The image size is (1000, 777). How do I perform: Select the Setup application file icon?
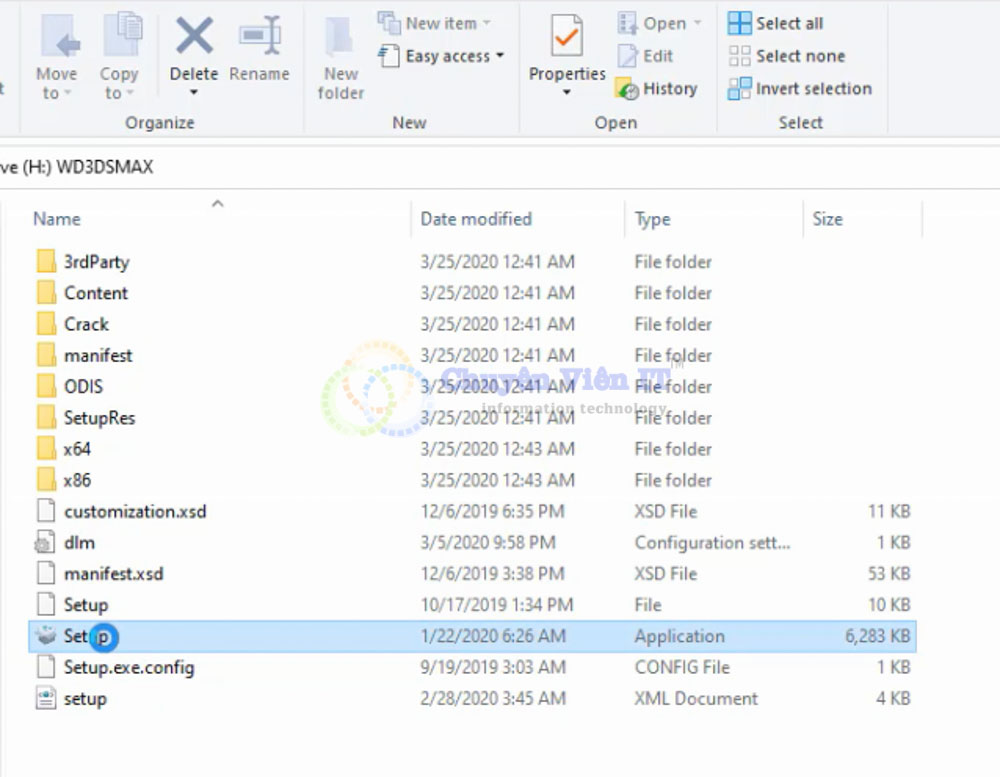(x=46, y=636)
